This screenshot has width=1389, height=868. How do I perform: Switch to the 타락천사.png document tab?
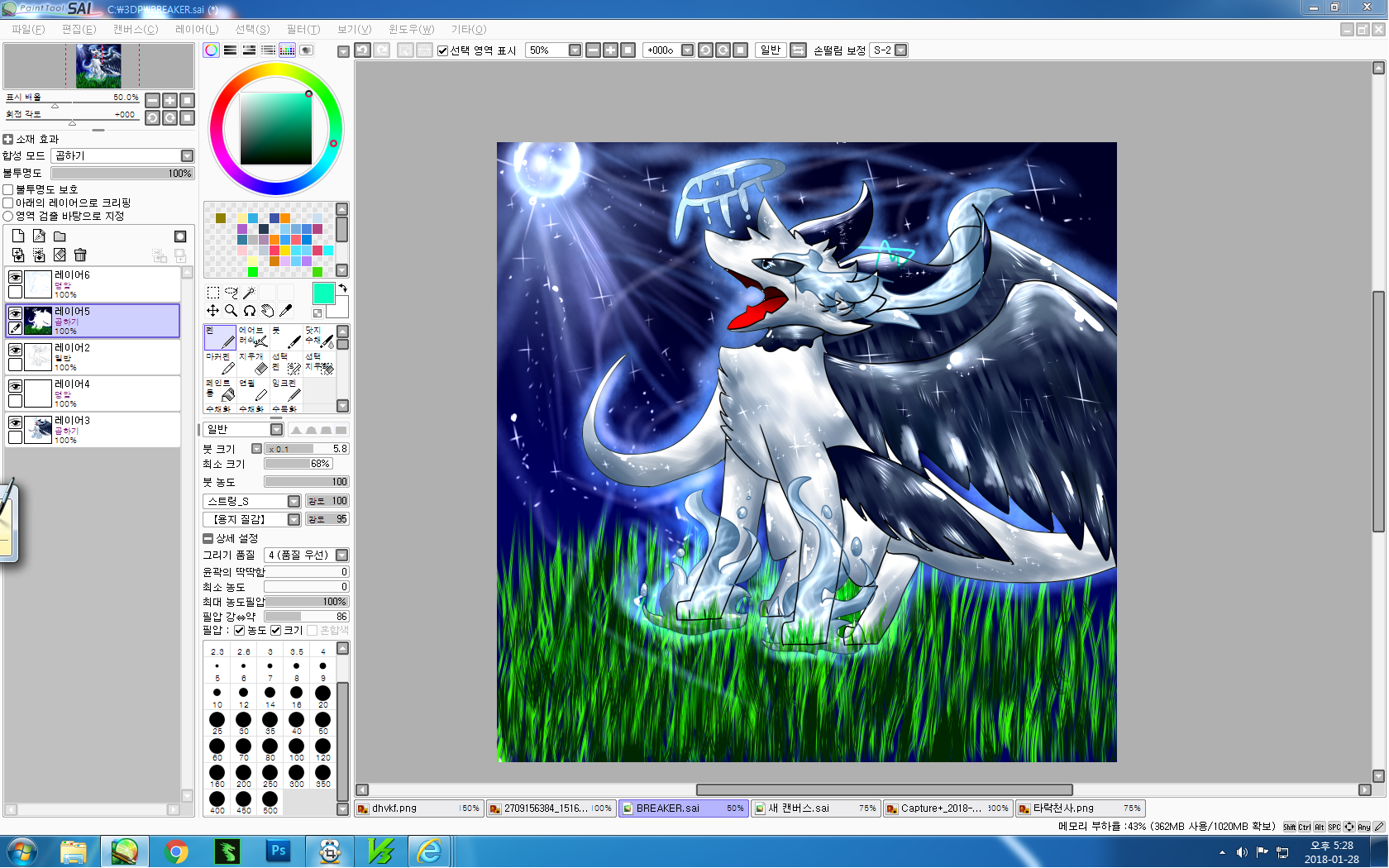pyautogui.click(x=1081, y=808)
